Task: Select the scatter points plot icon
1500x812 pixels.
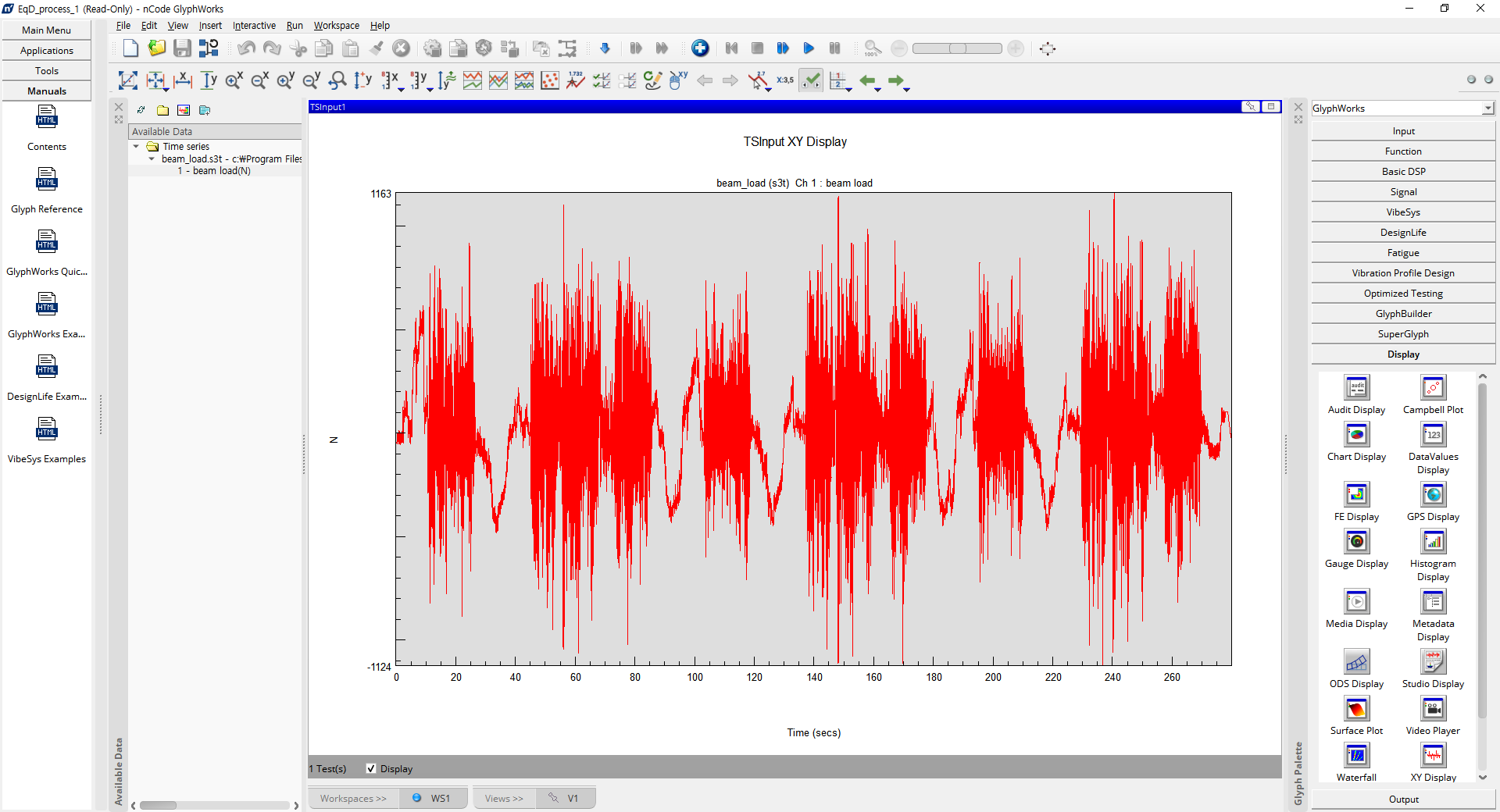Action: (x=550, y=80)
